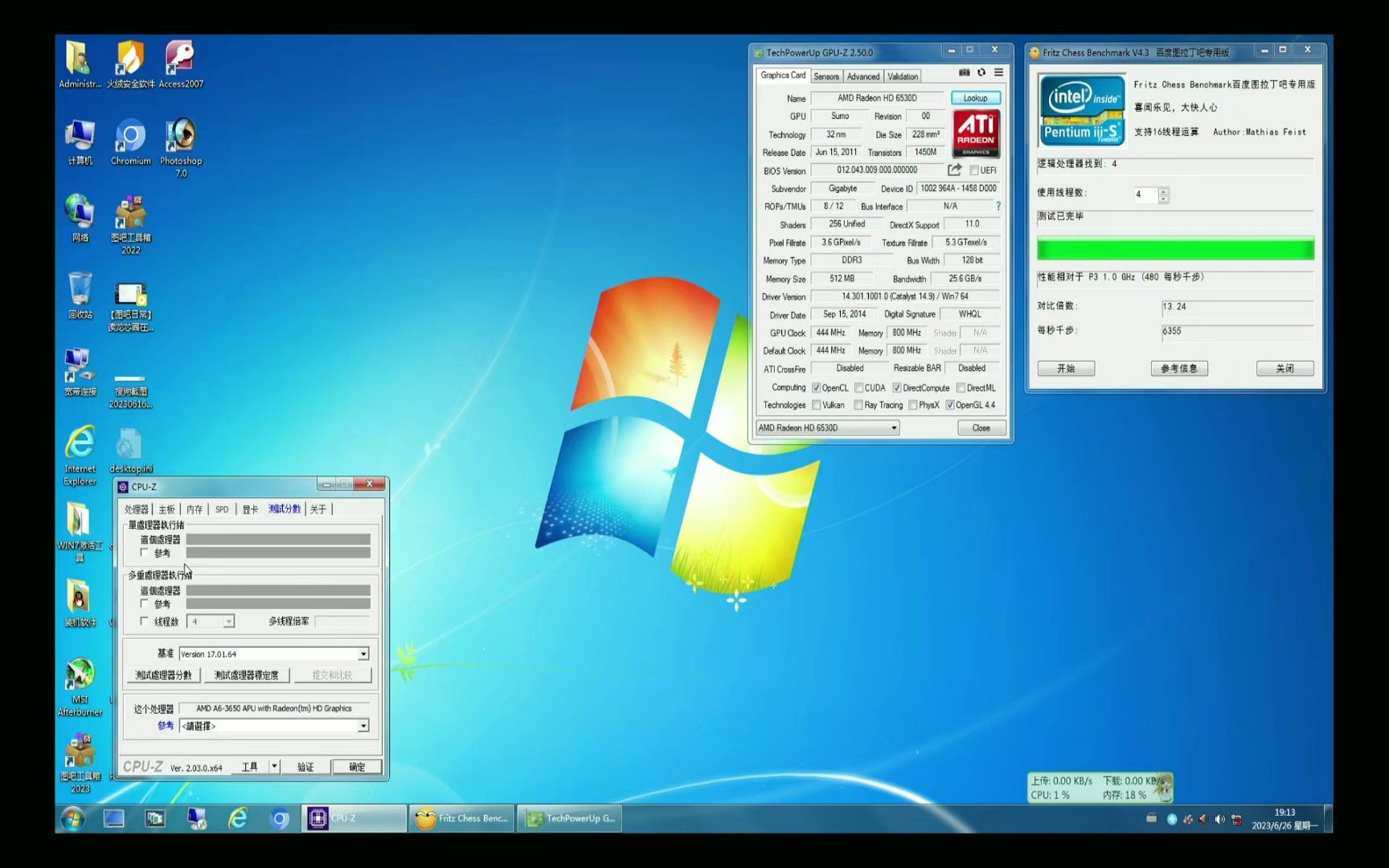Open the Chromium desktop shortcut
1389x868 pixels.
(x=130, y=142)
